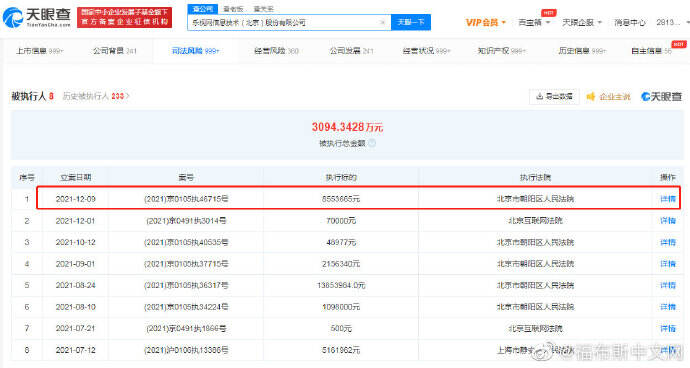The image size is (690, 368).
Task: Open 详情 for case dated 2021-09-01
Action: tap(668, 264)
